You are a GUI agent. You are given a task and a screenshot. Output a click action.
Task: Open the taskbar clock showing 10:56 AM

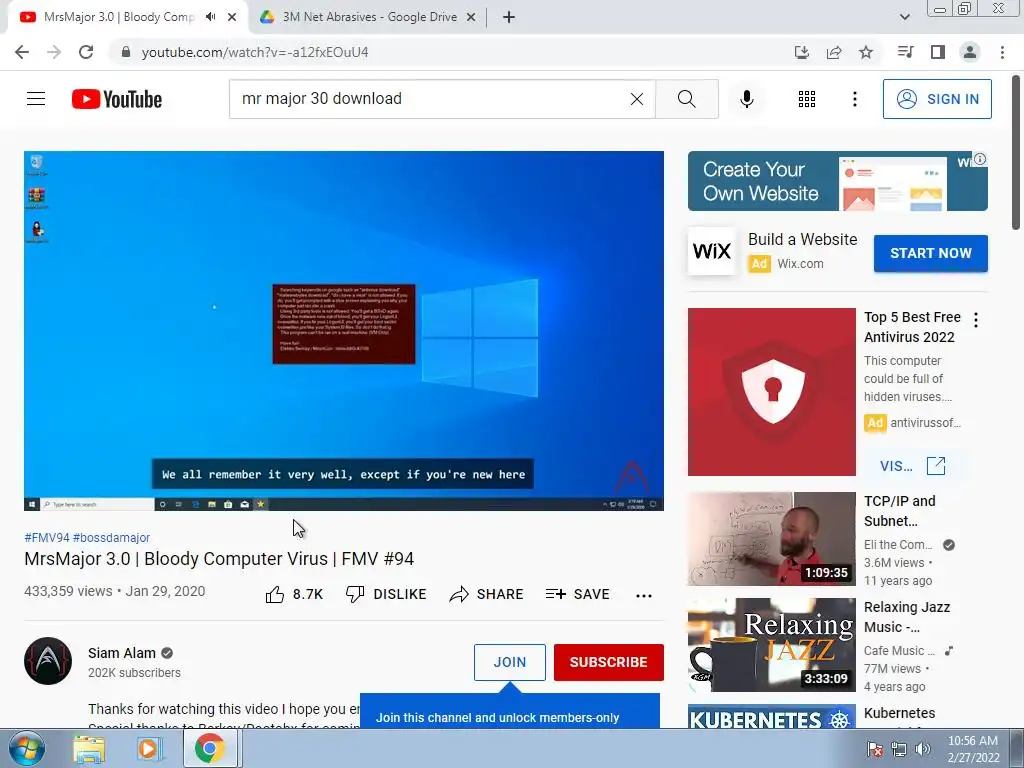[x=973, y=749]
